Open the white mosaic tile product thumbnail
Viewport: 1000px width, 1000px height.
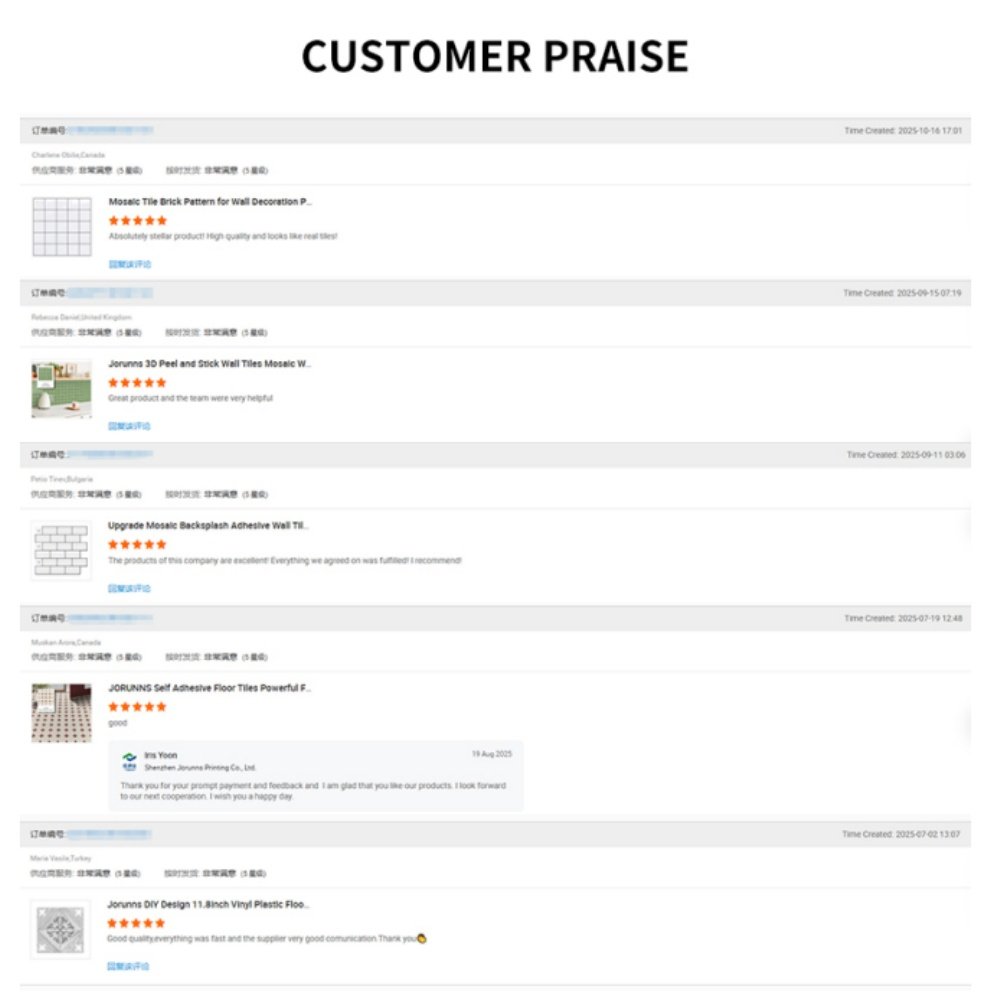61,226
